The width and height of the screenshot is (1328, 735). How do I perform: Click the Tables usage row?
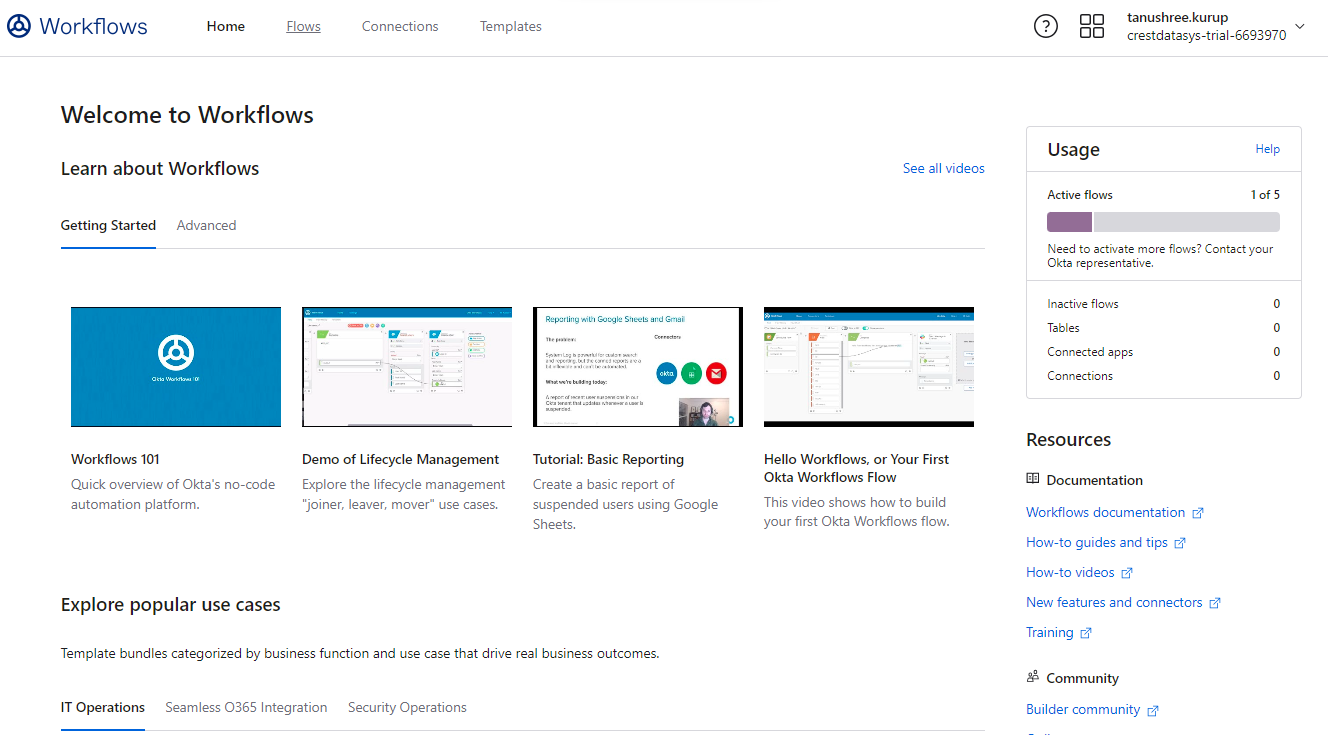click(x=1163, y=328)
